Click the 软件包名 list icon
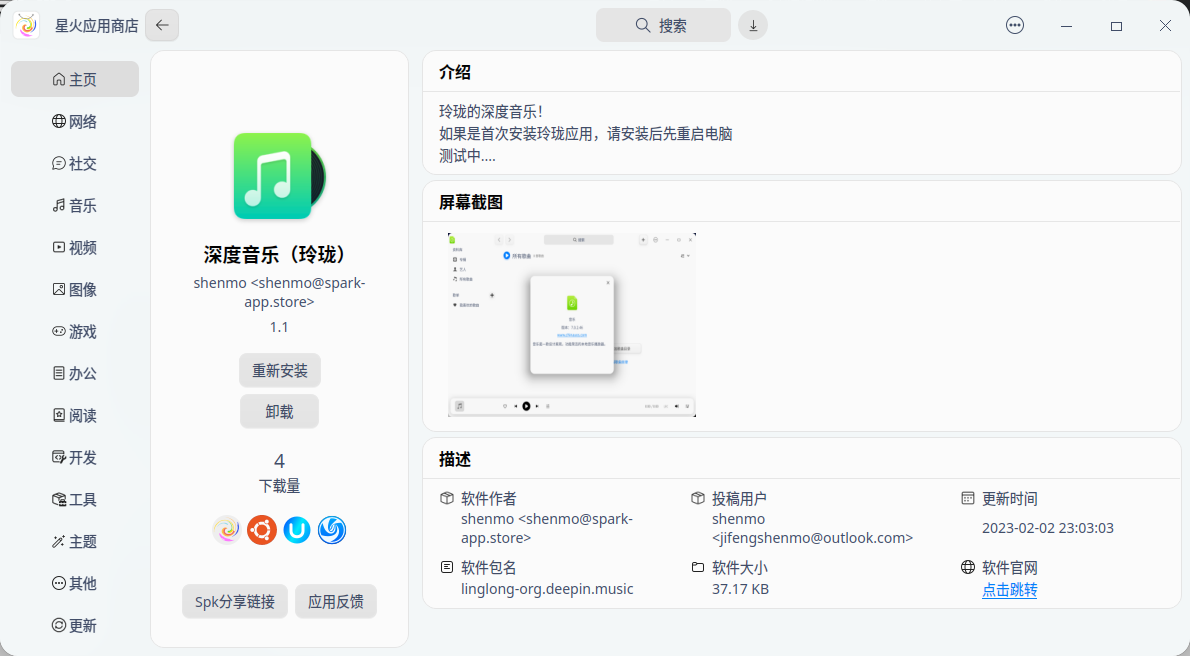Viewport: 1190px width, 656px height. [x=447, y=566]
